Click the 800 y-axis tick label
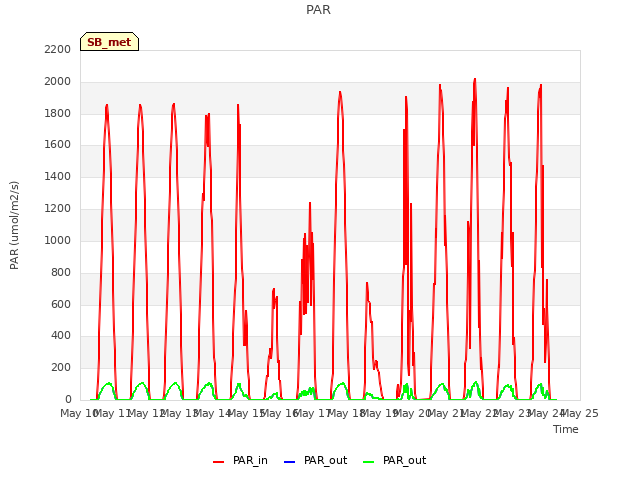The height and width of the screenshot is (480, 640). (61, 273)
